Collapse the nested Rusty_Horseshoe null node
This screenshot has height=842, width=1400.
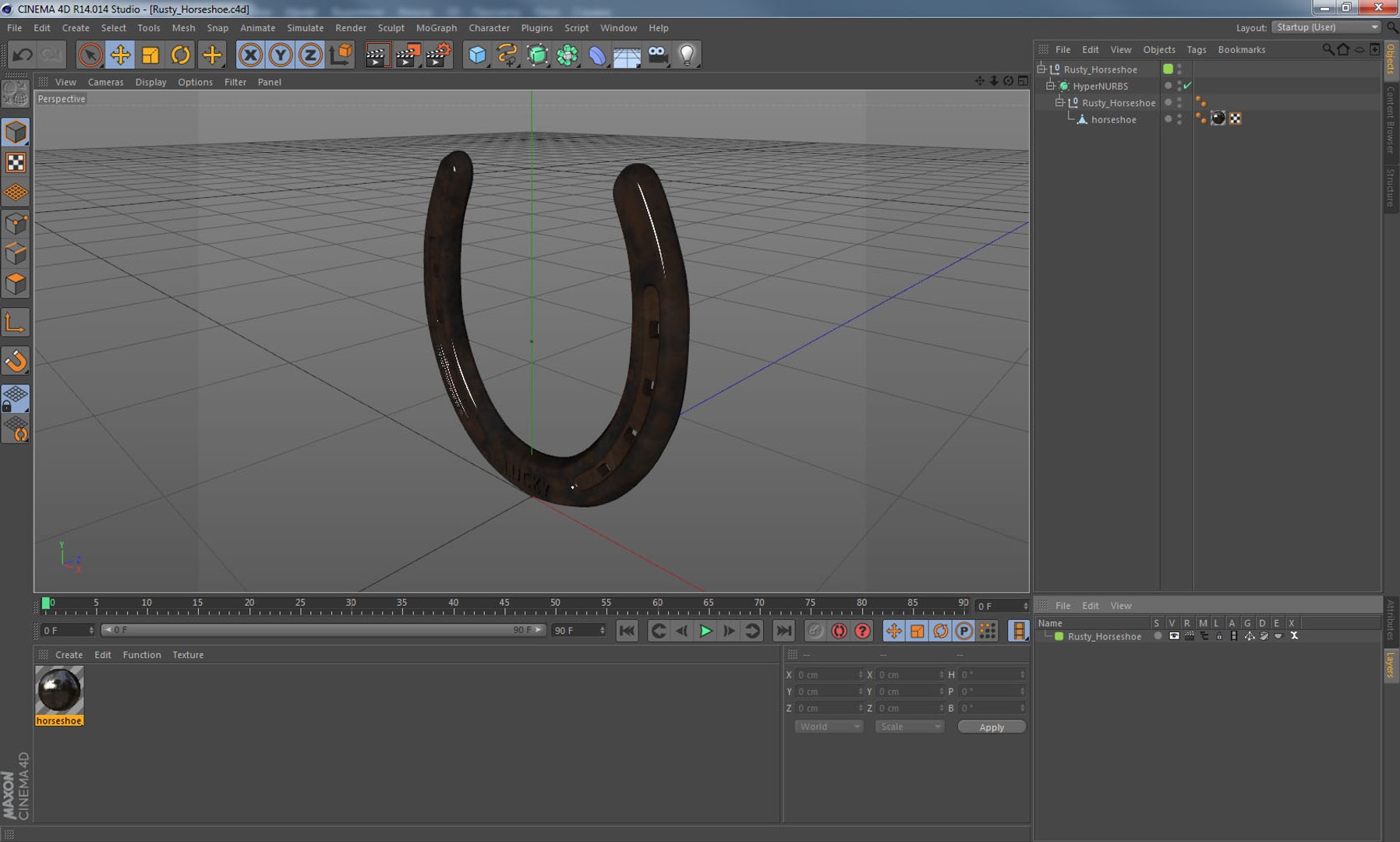pyautogui.click(x=1059, y=102)
